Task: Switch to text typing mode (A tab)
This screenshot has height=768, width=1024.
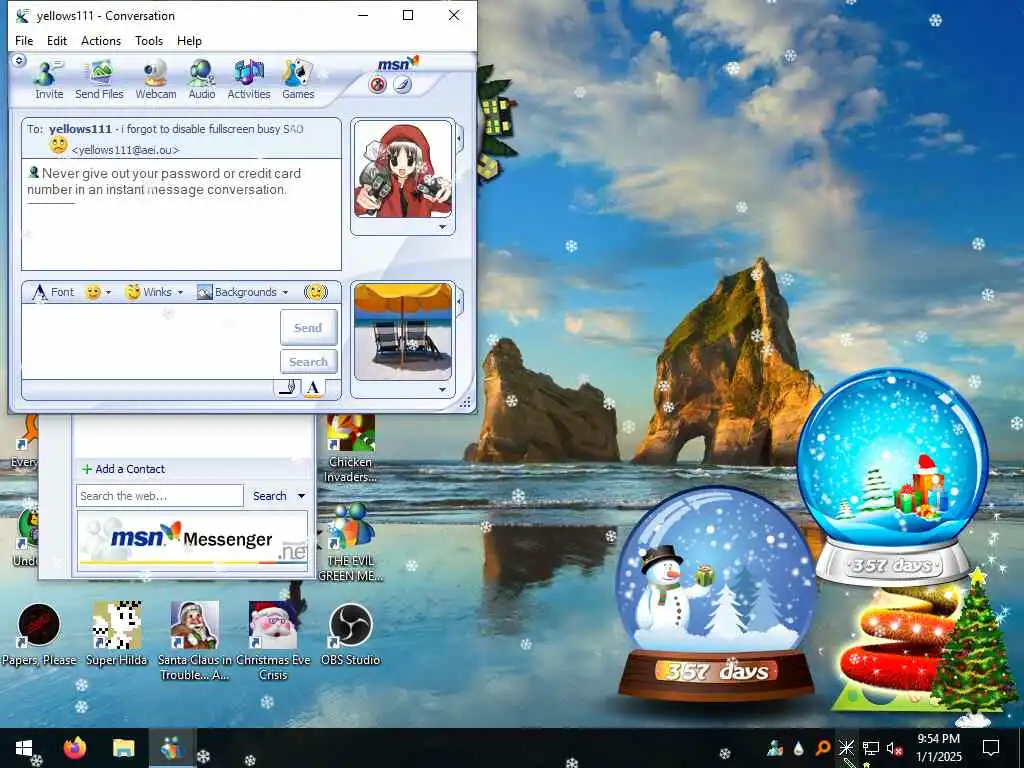Action: (x=313, y=388)
